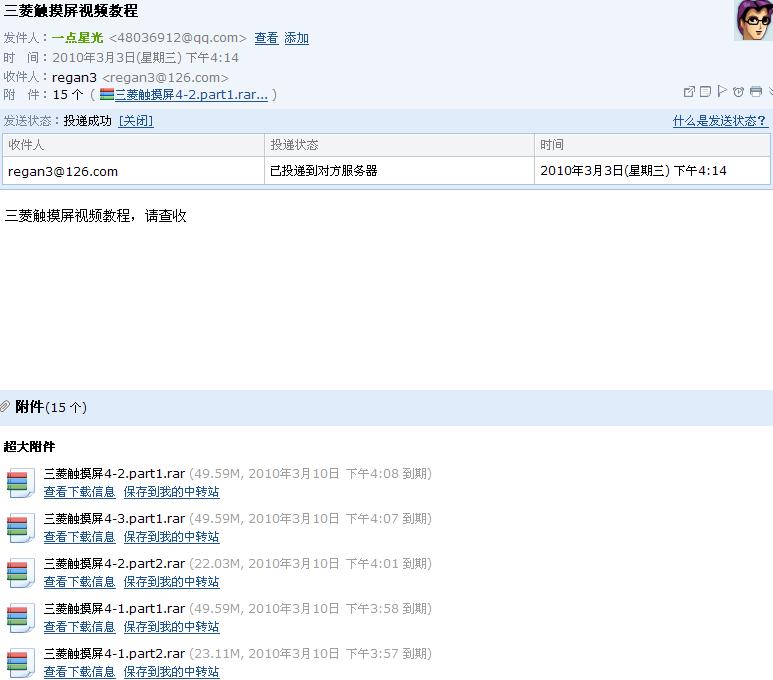Click the RAR icon for 三菱触摸屏4-1.part2.rar
Image resolution: width=773 pixels, height=680 pixels.
click(x=20, y=662)
